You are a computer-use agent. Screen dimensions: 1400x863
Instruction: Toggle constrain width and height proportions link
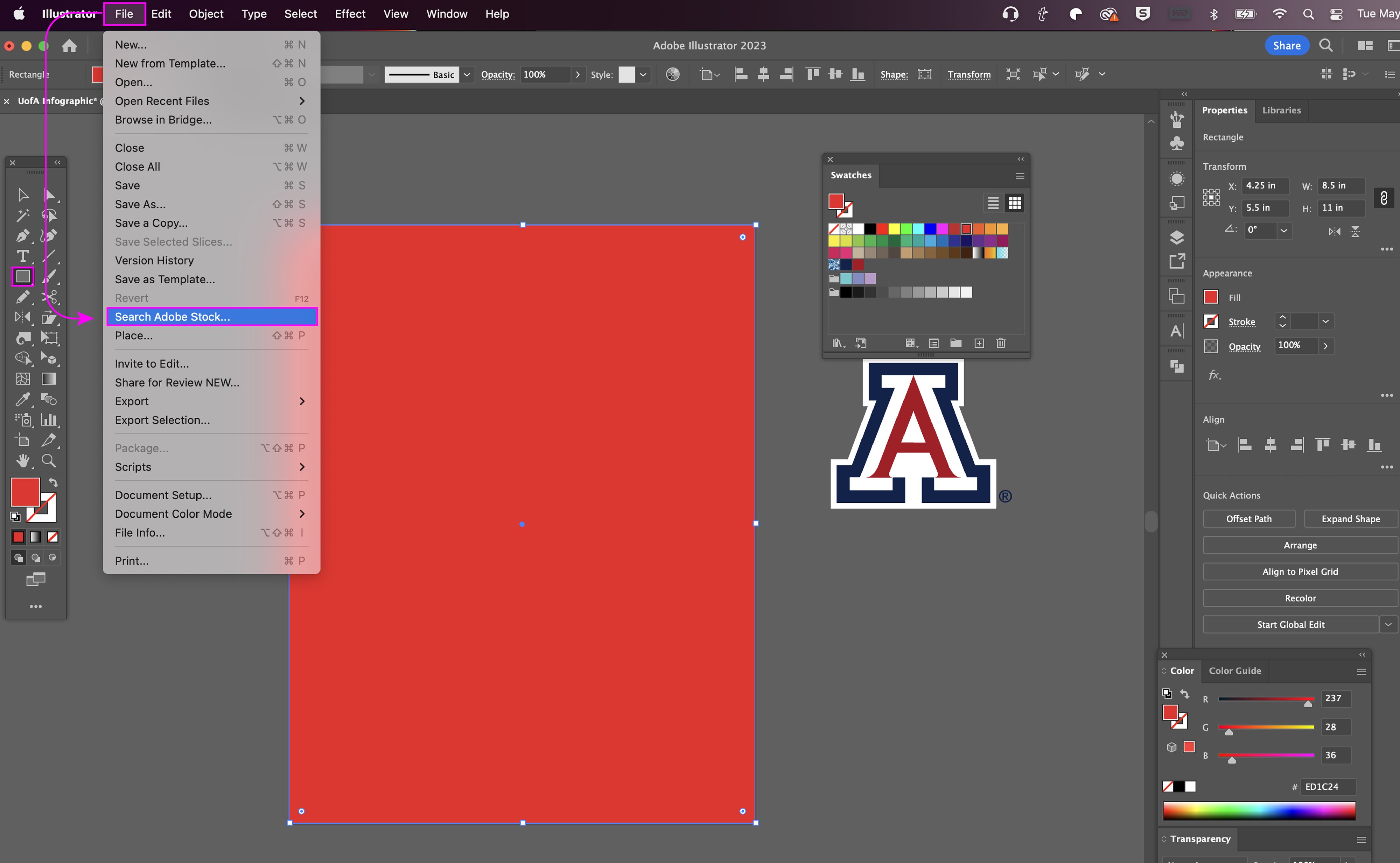point(1384,198)
